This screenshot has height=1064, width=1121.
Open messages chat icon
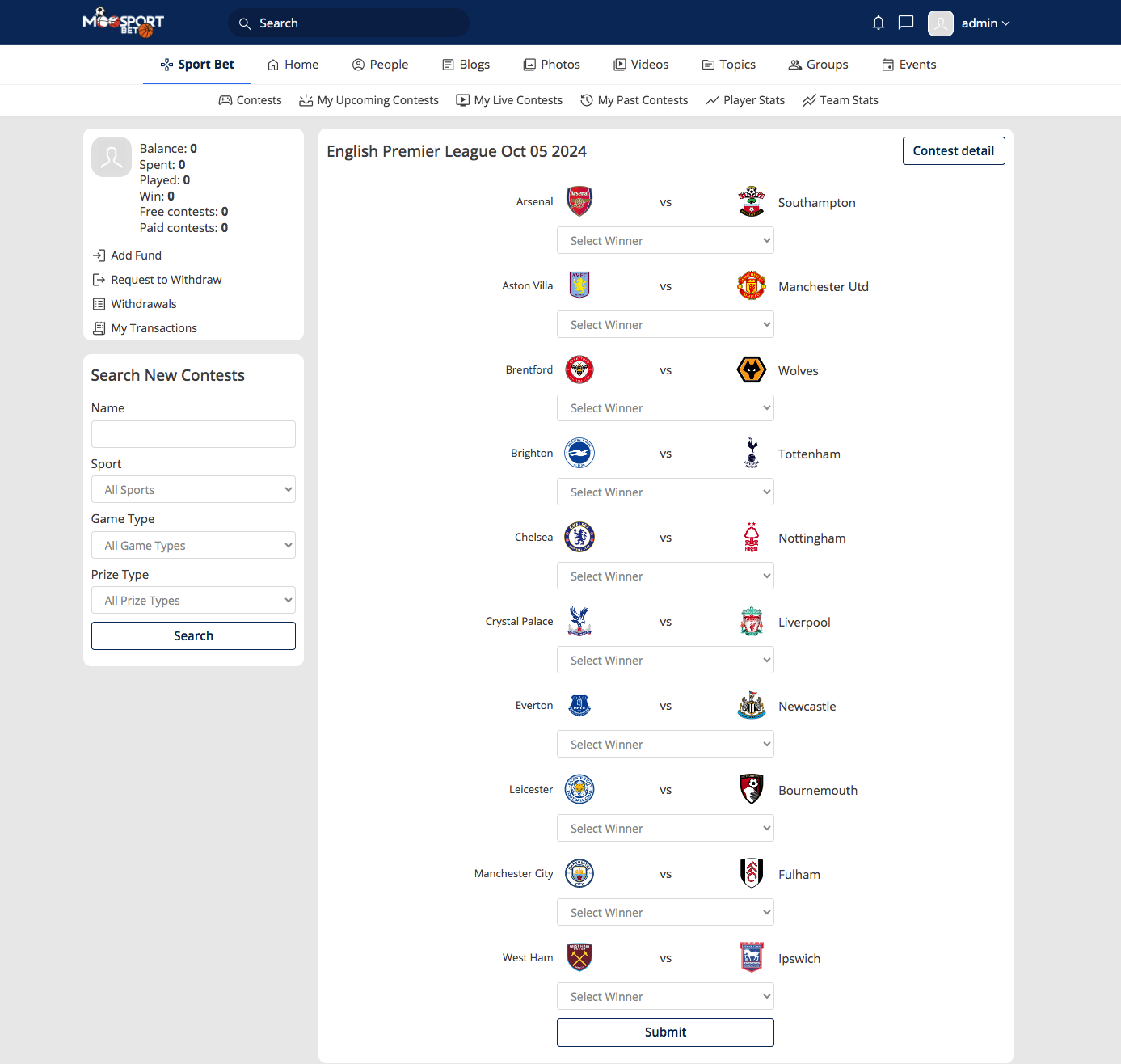point(906,23)
